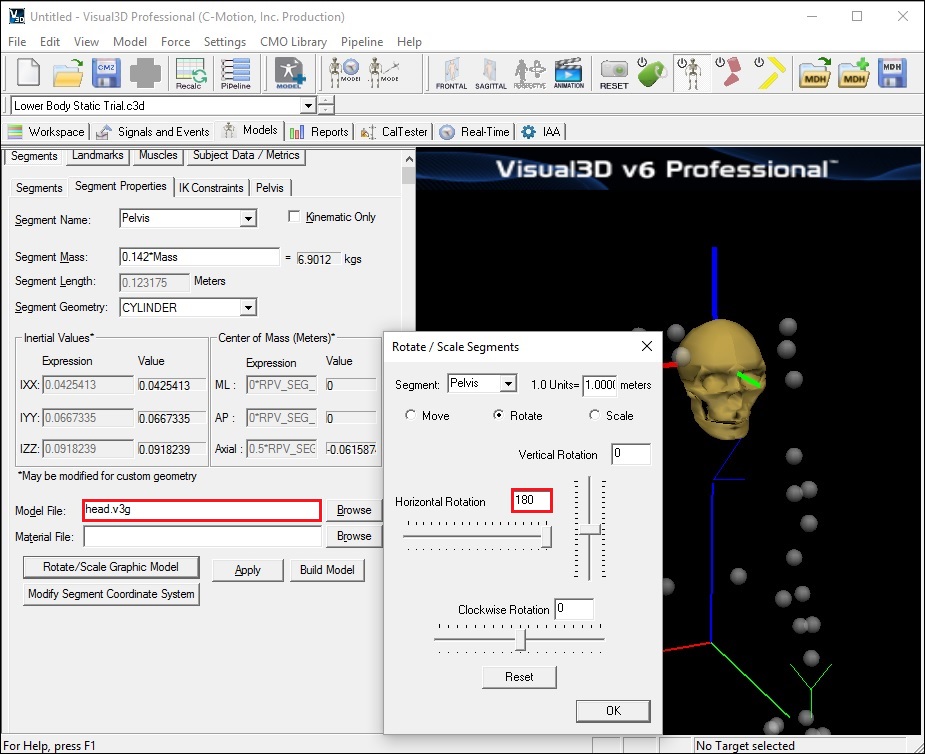925x754 pixels.
Task: Select the Rotate radio button
Action: [498, 415]
